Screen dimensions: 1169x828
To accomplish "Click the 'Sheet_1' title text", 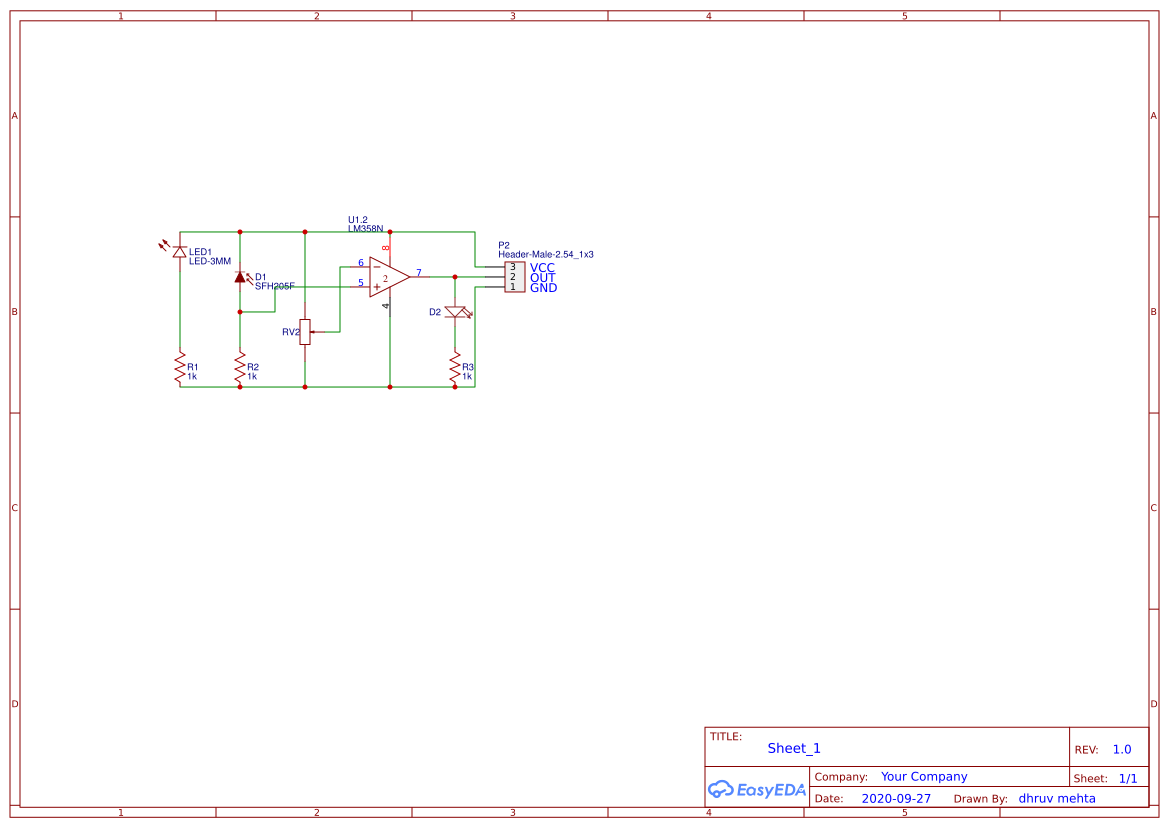I will pos(794,748).
